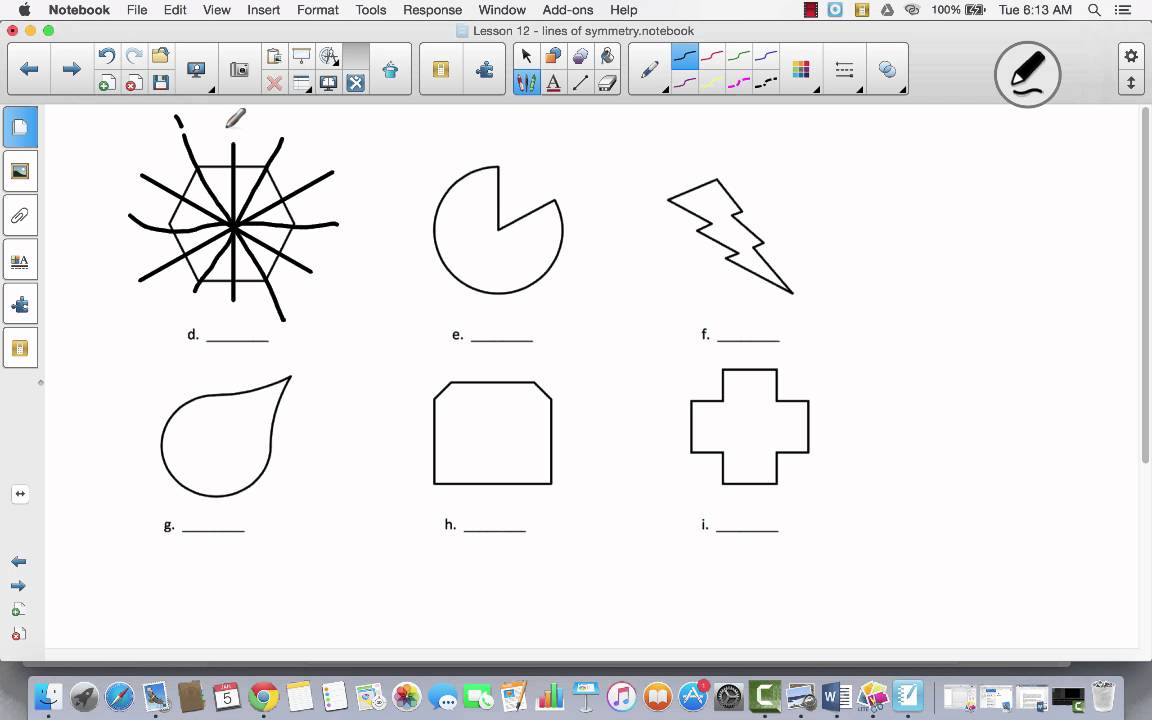Choose the magenta dashed line style
The image size is (1152, 720).
(x=738, y=82)
